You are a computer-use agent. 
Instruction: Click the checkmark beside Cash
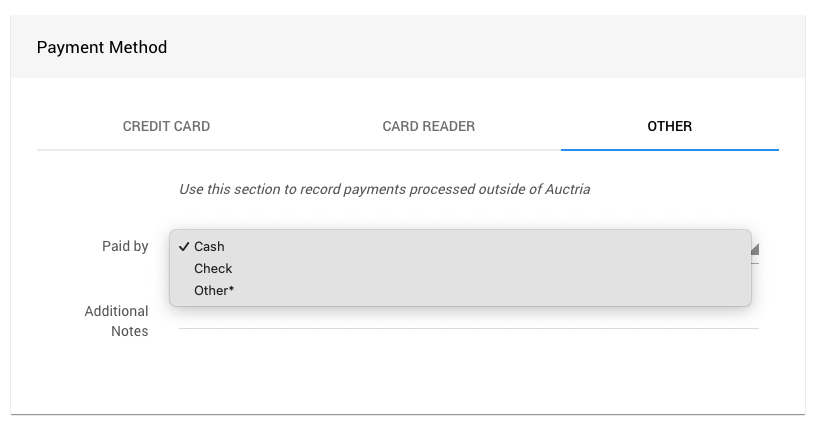pyautogui.click(x=185, y=247)
